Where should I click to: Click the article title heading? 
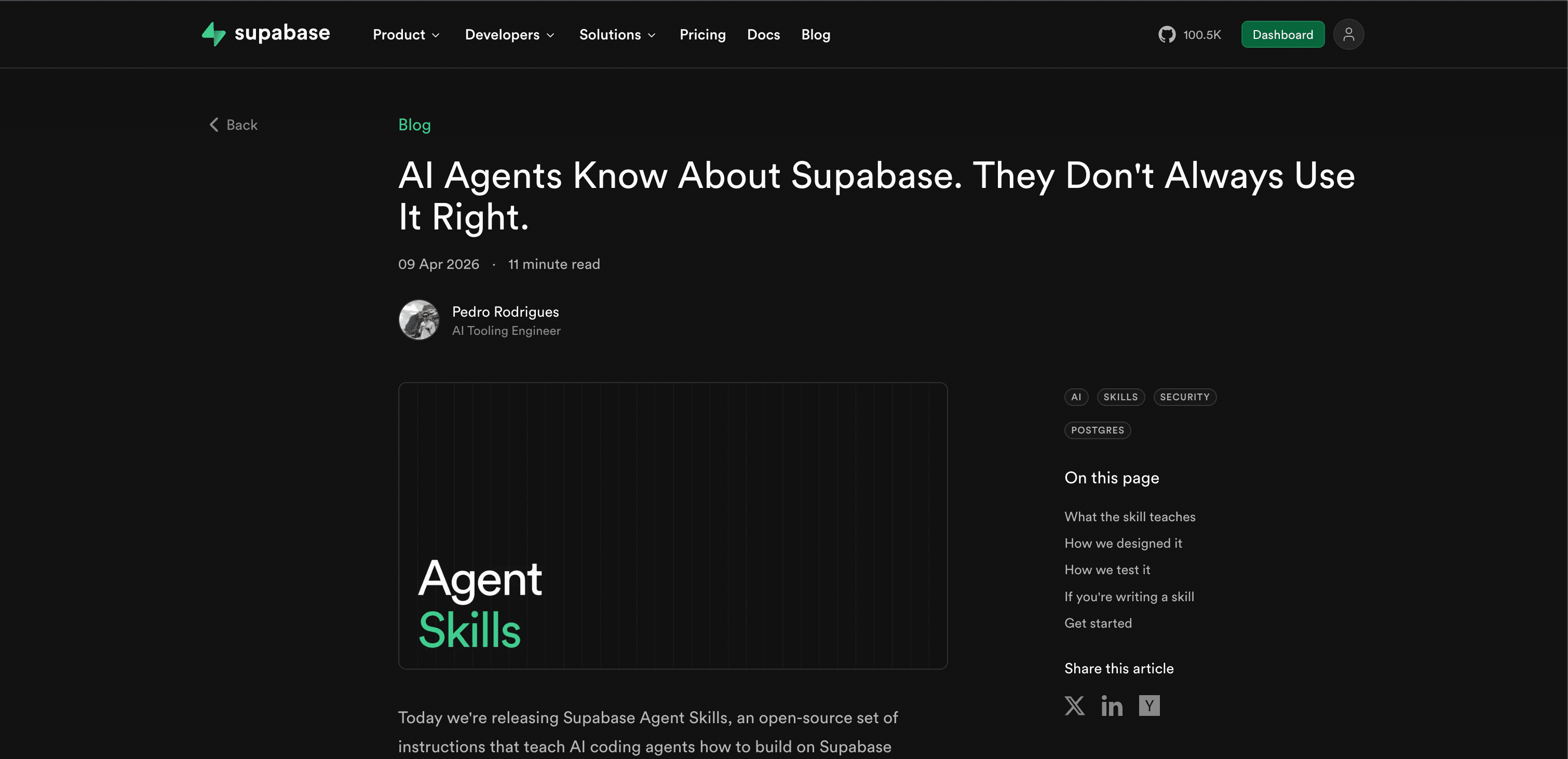876,196
